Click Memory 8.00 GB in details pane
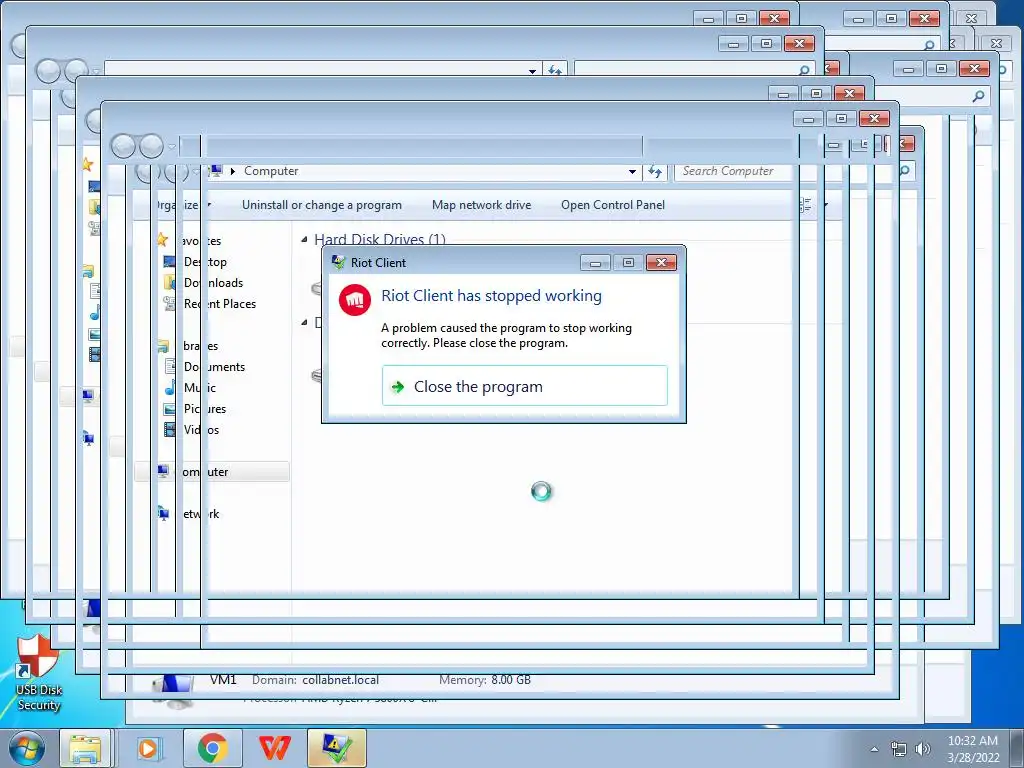The width and height of the screenshot is (1024, 768). [485, 680]
